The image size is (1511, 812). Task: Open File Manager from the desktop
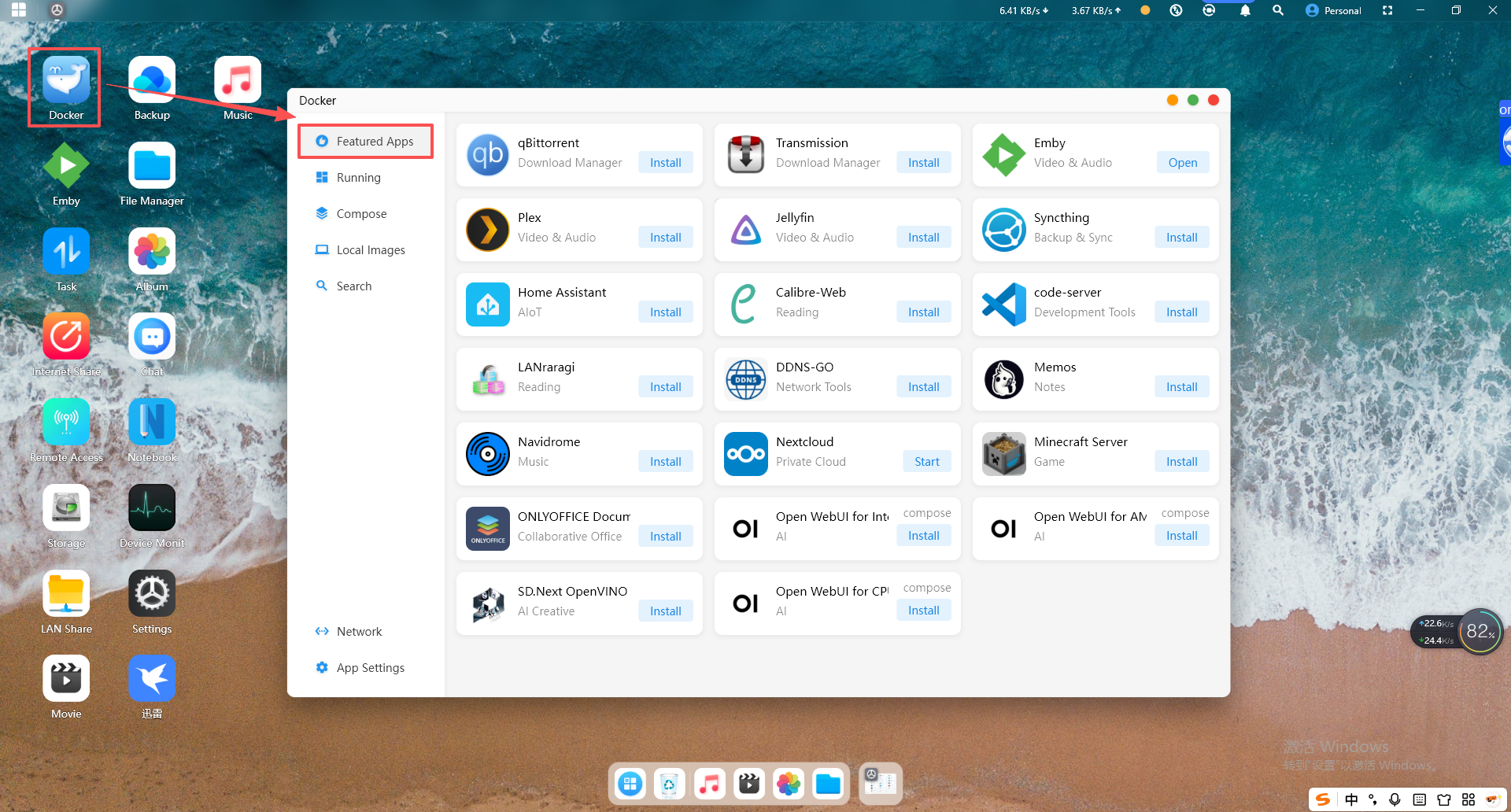click(x=152, y=165)
